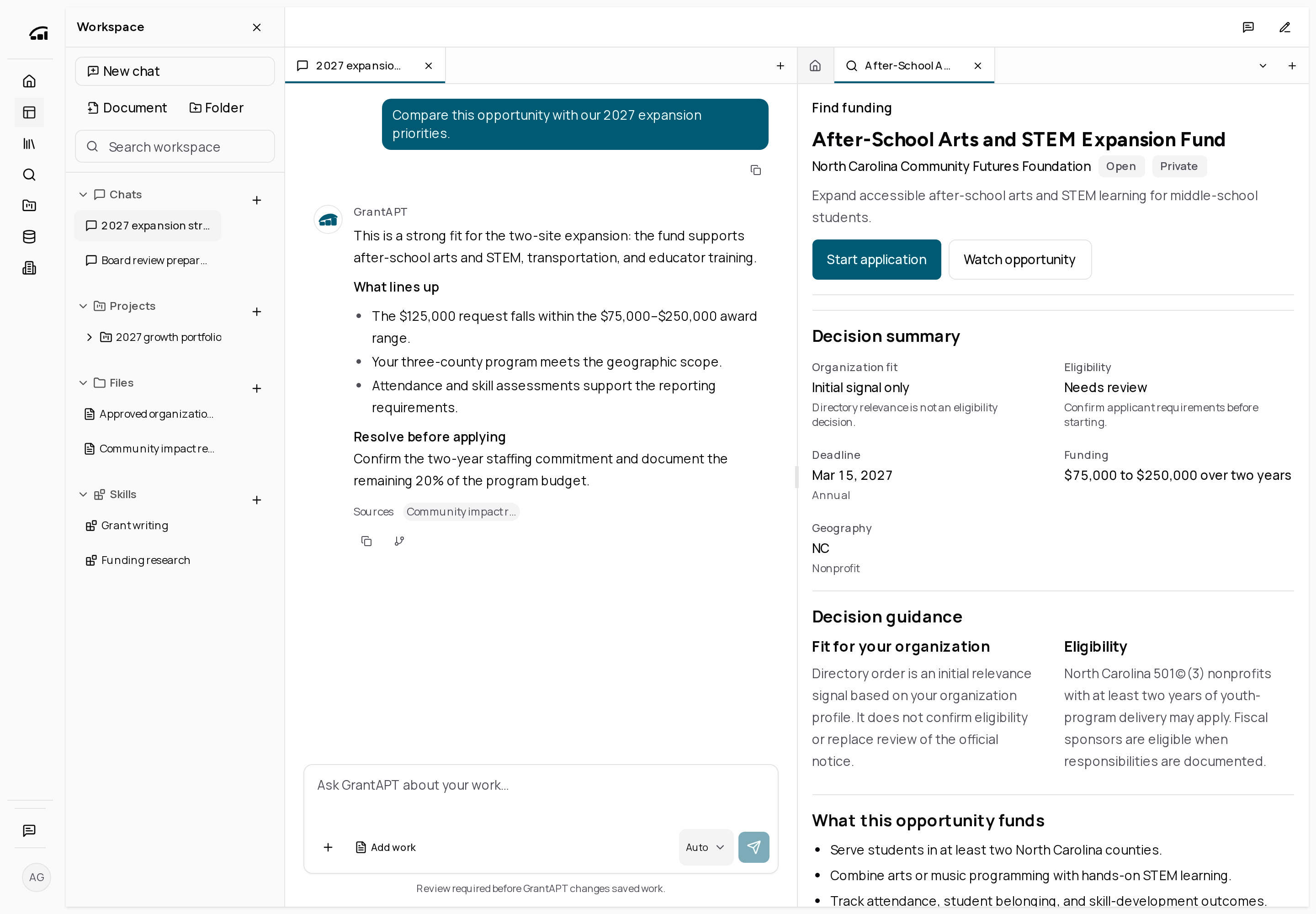The height and width of the screenshot is (914, 1316).
Task: Add a new file in Files section
Action: tap(256, 389)
